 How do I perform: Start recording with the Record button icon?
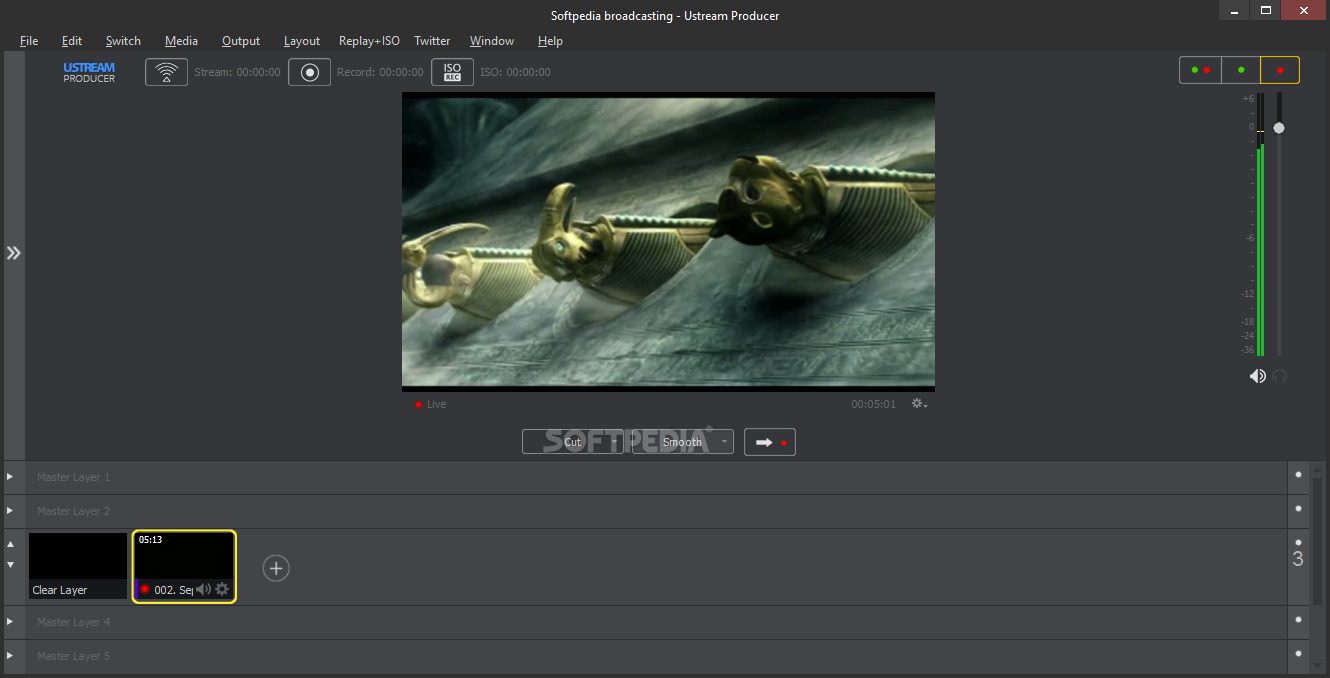click(x=310, y=72)
